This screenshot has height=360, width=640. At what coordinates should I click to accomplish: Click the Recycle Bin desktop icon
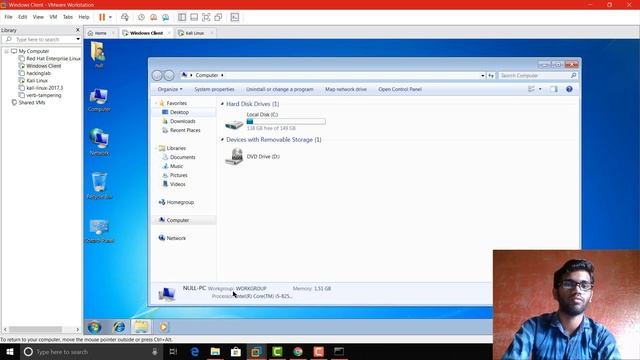pos(99,186)
